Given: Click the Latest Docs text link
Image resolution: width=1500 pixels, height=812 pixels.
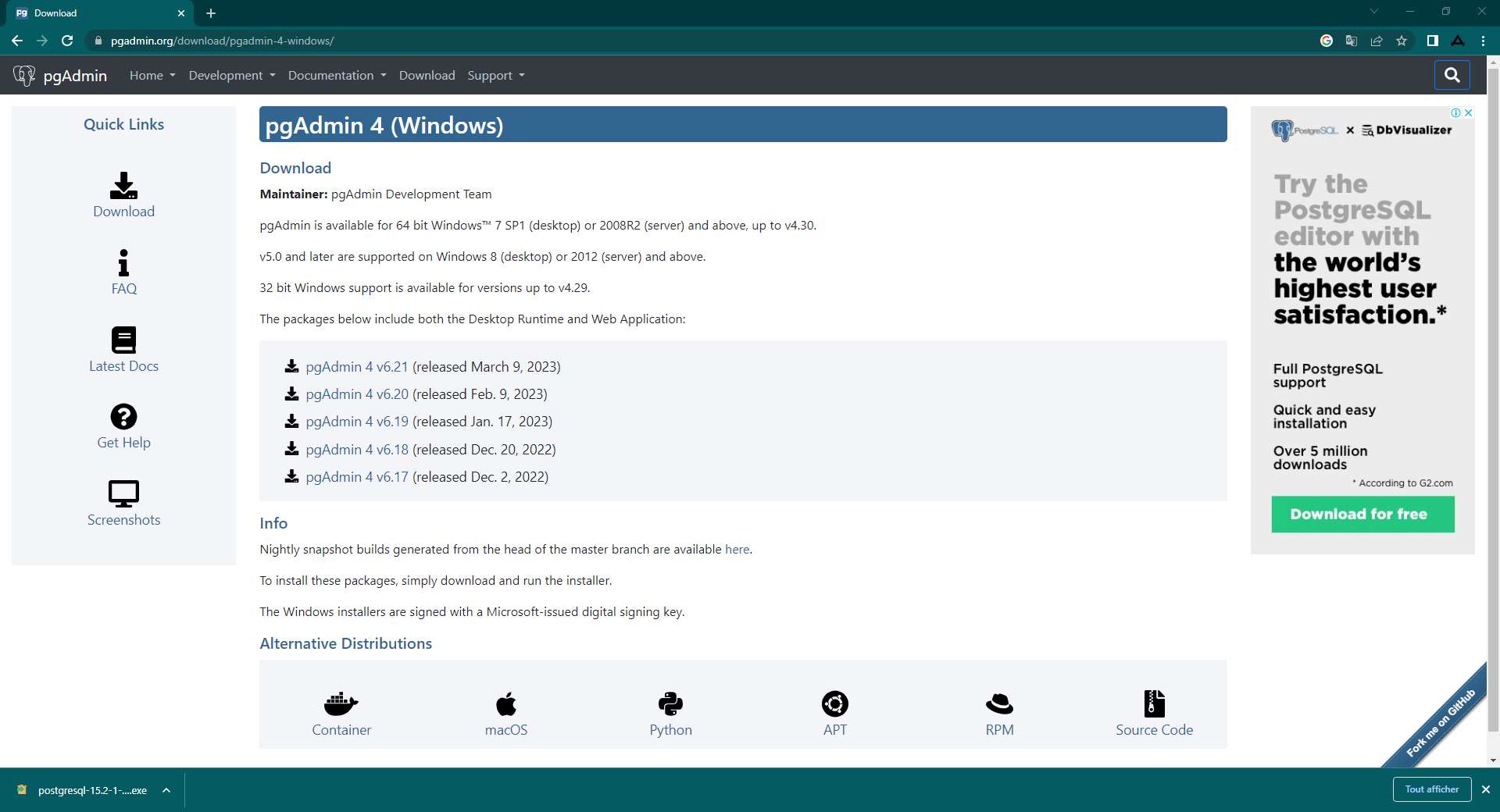Looking at the screenshot, I should pos(123,365).
